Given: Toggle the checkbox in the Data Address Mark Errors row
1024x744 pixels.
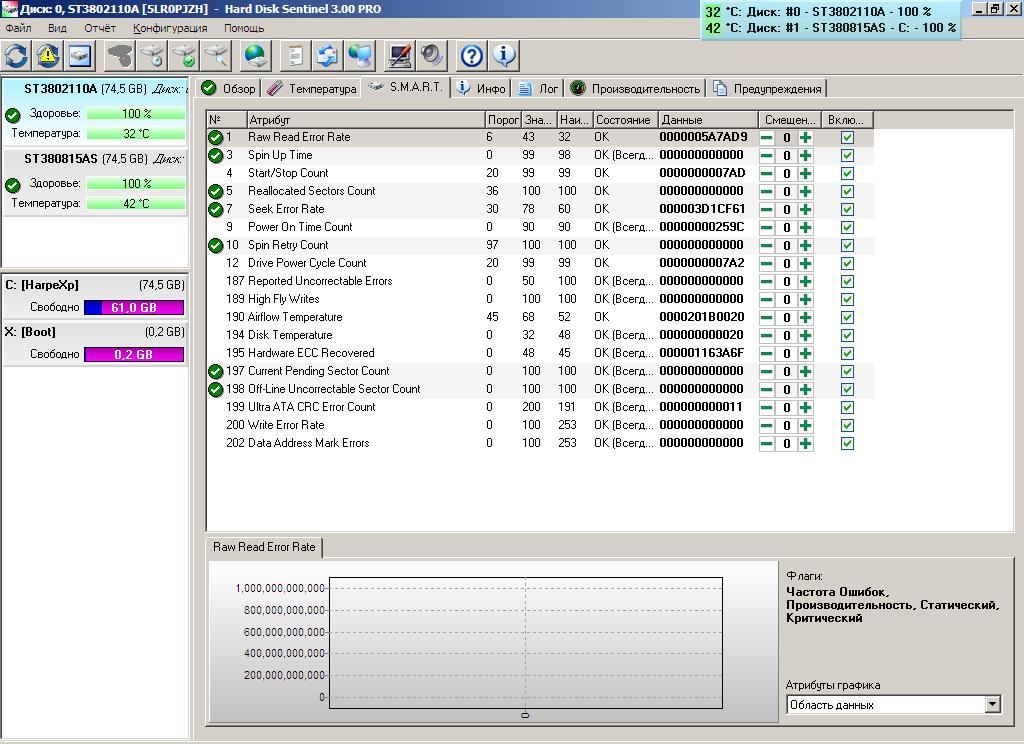Looking at the screenshot, I should click(x=847, y=444).
